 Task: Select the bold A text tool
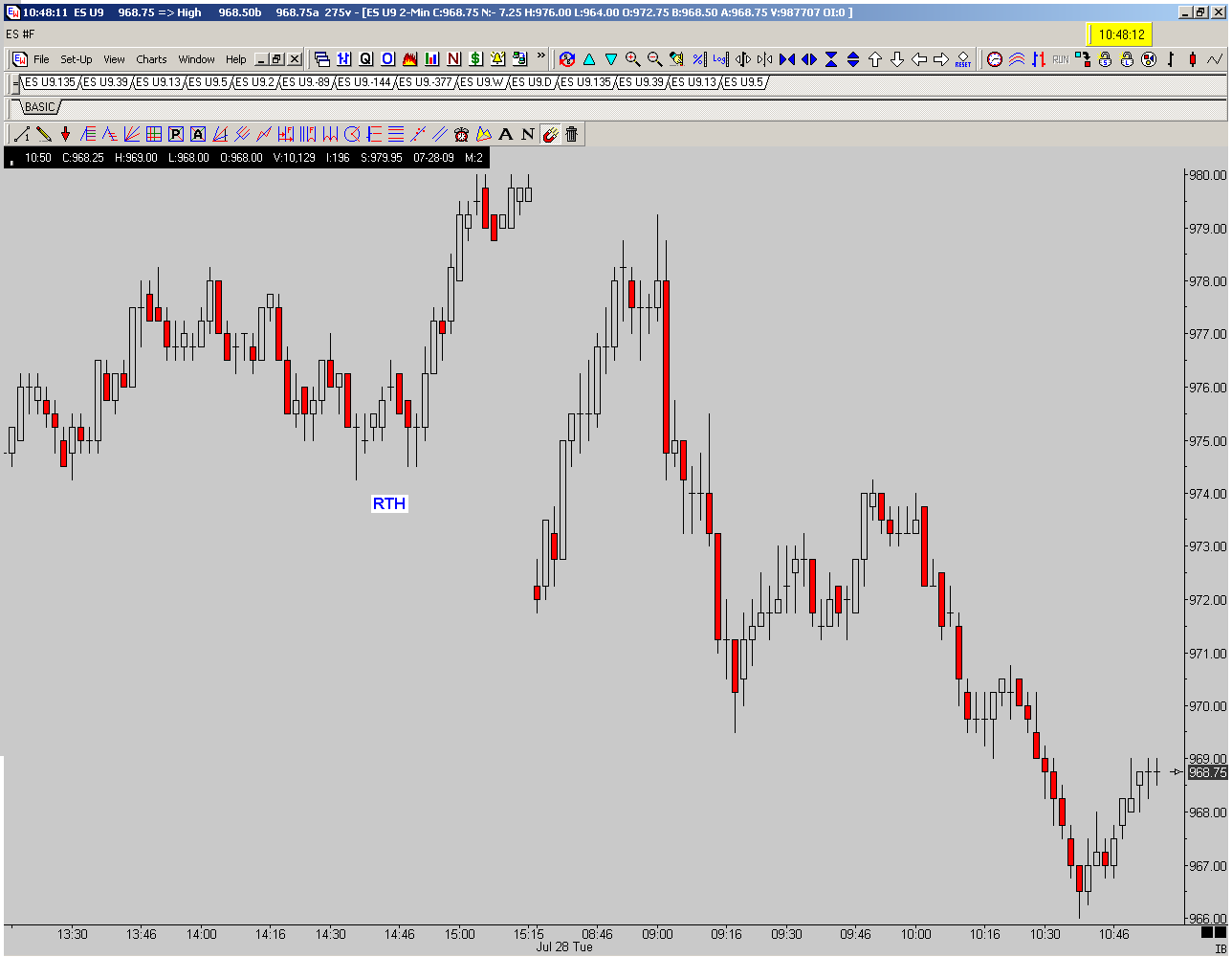click(x=506, y=134)
